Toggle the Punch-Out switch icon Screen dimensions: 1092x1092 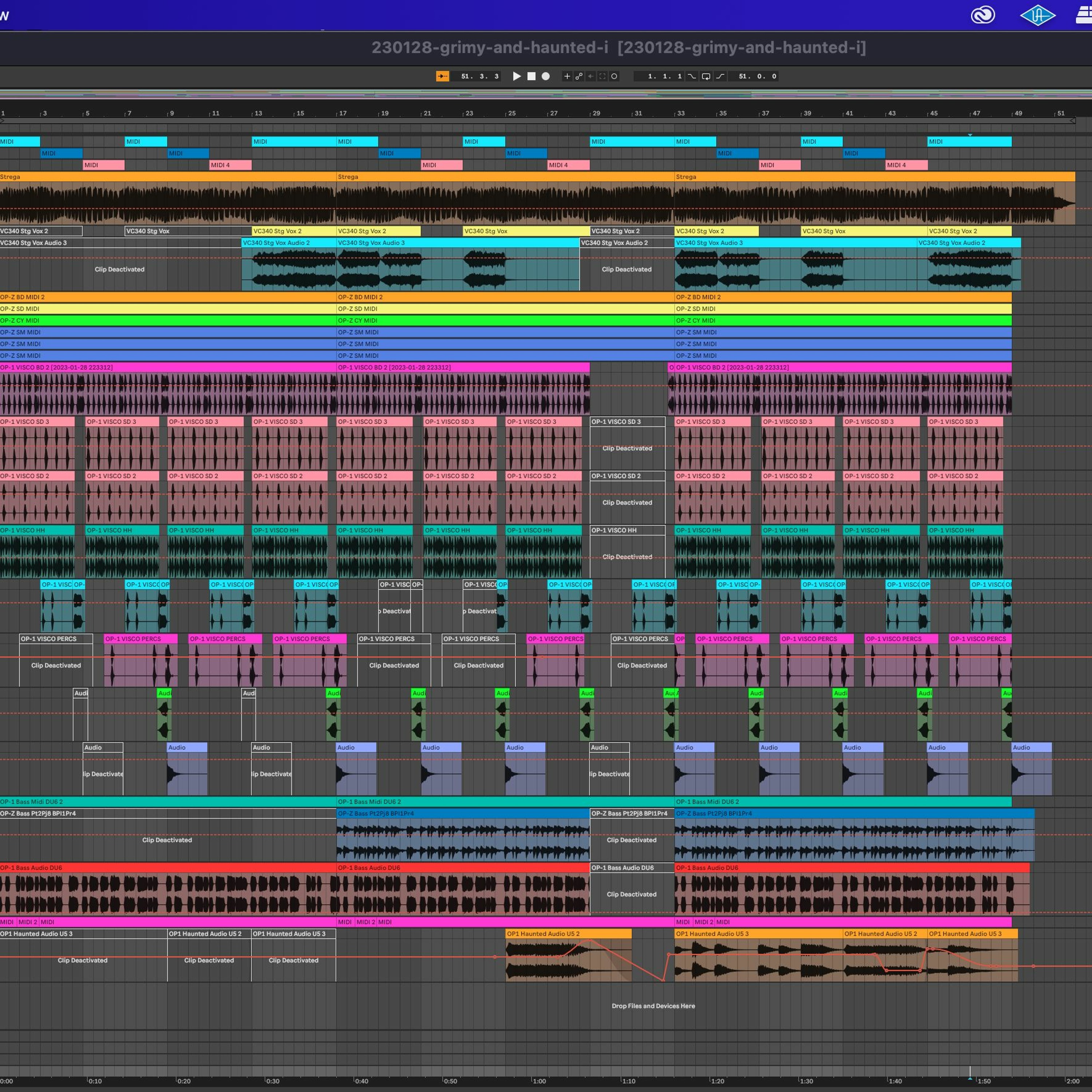click(720, 76)
